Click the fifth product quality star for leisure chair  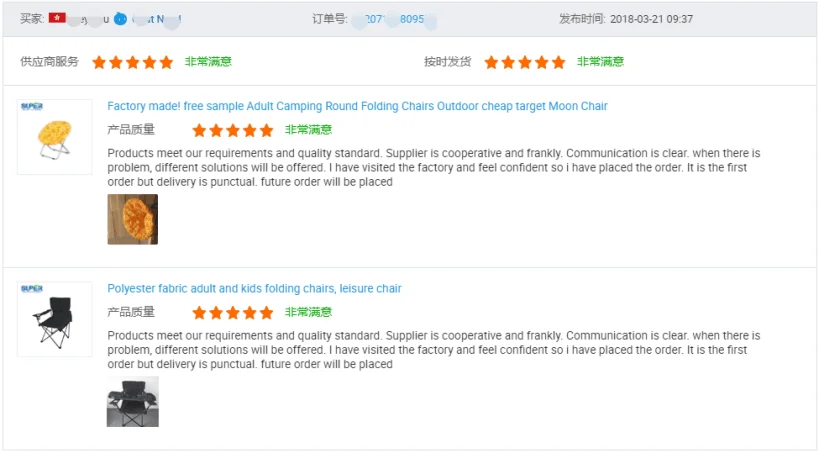[x=266, y=313]
